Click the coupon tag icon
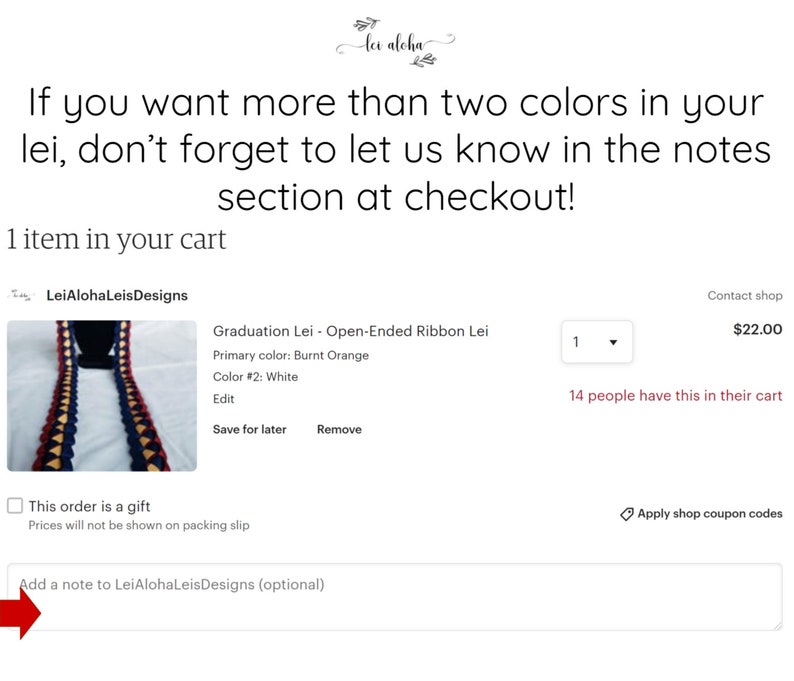Screen dimensions: 794x681 [626, 514]
